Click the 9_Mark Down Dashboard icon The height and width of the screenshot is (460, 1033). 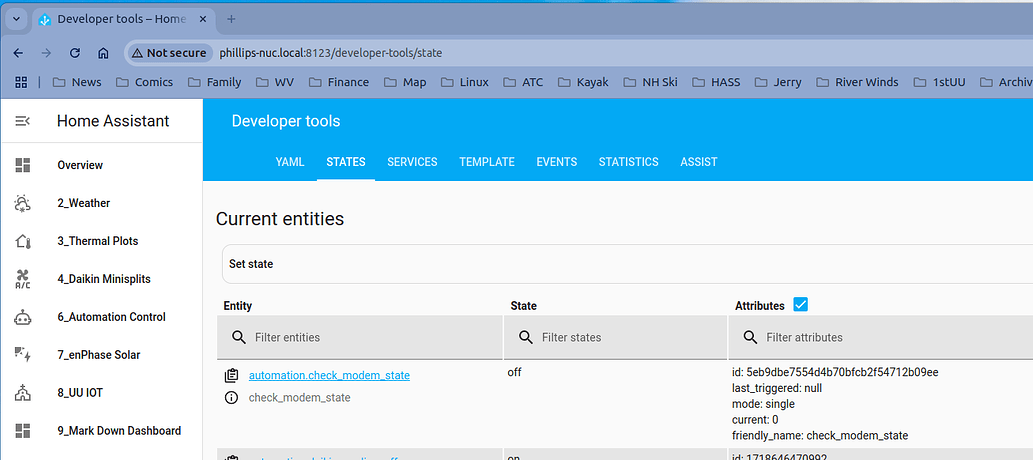[22, 431]
